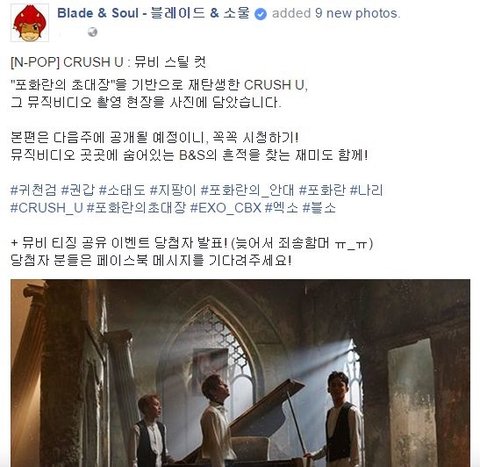Click the post text mentioning B&S
The image size is (480, 467).
189,155
